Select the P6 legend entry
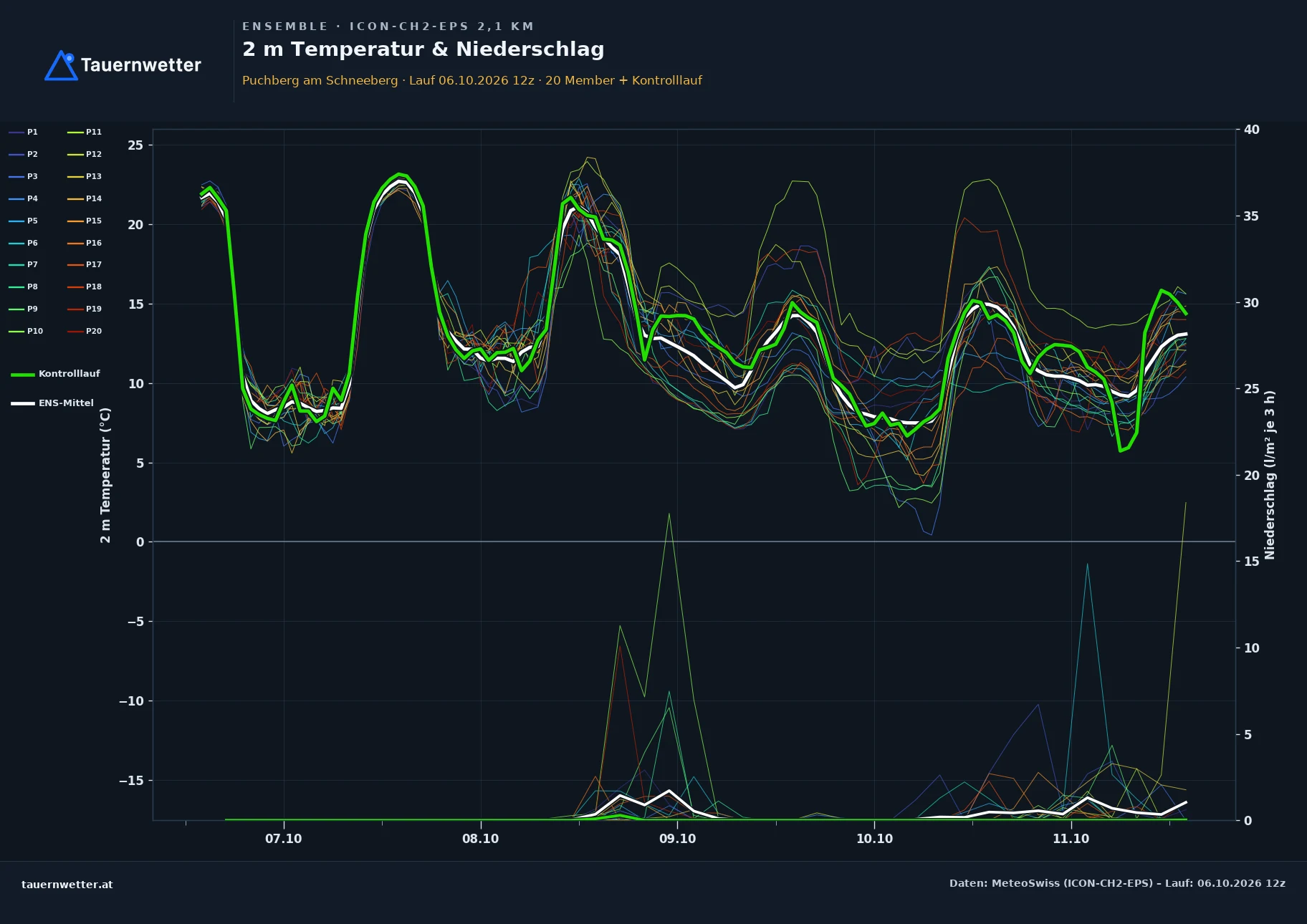This screenshot has height=924, width=1307. coord(23,243)
